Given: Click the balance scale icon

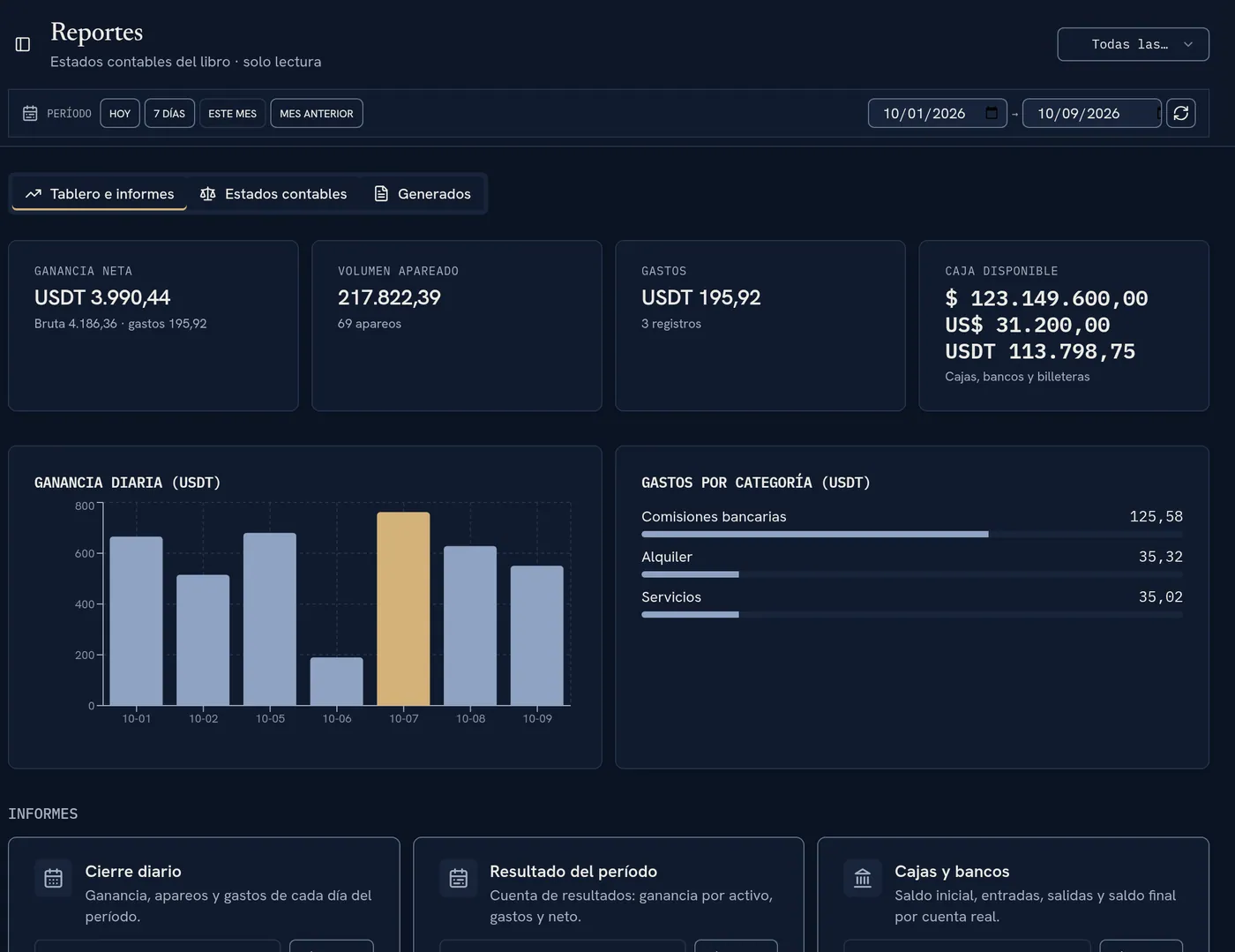Looking at the screenshot, I should pos(208,194).
